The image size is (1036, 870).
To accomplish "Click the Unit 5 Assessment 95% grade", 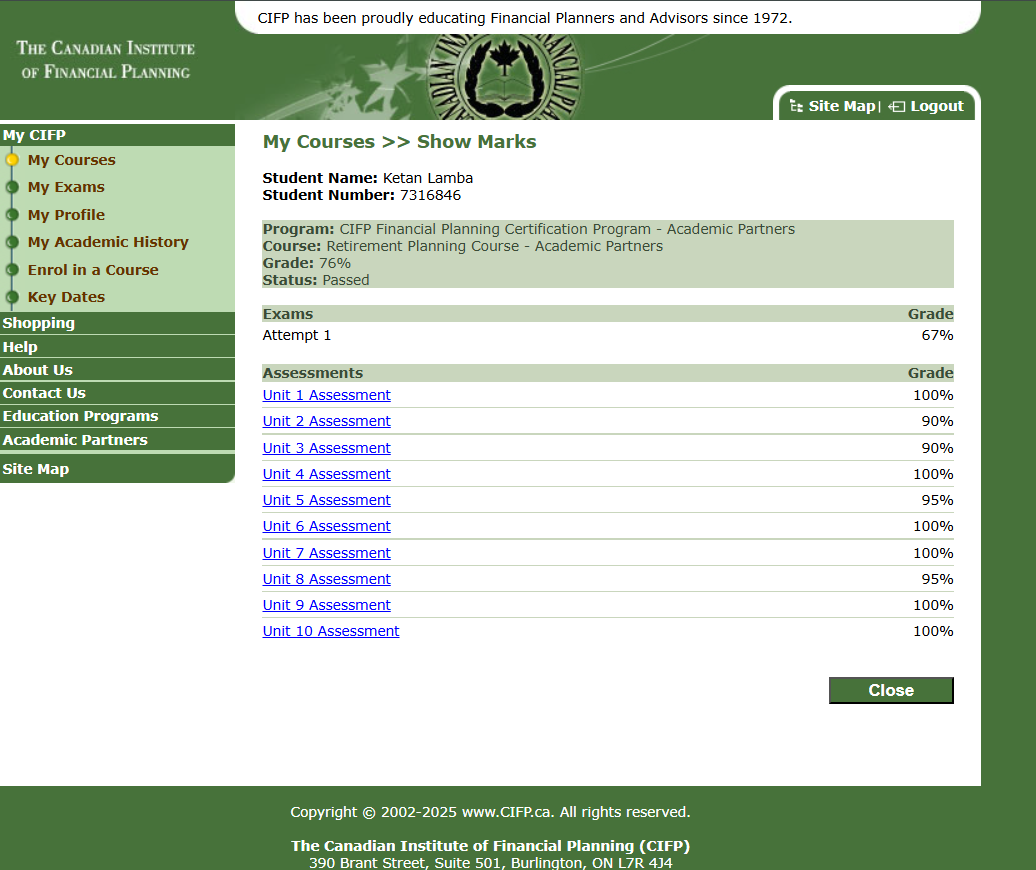I will [x=937, y=500].
